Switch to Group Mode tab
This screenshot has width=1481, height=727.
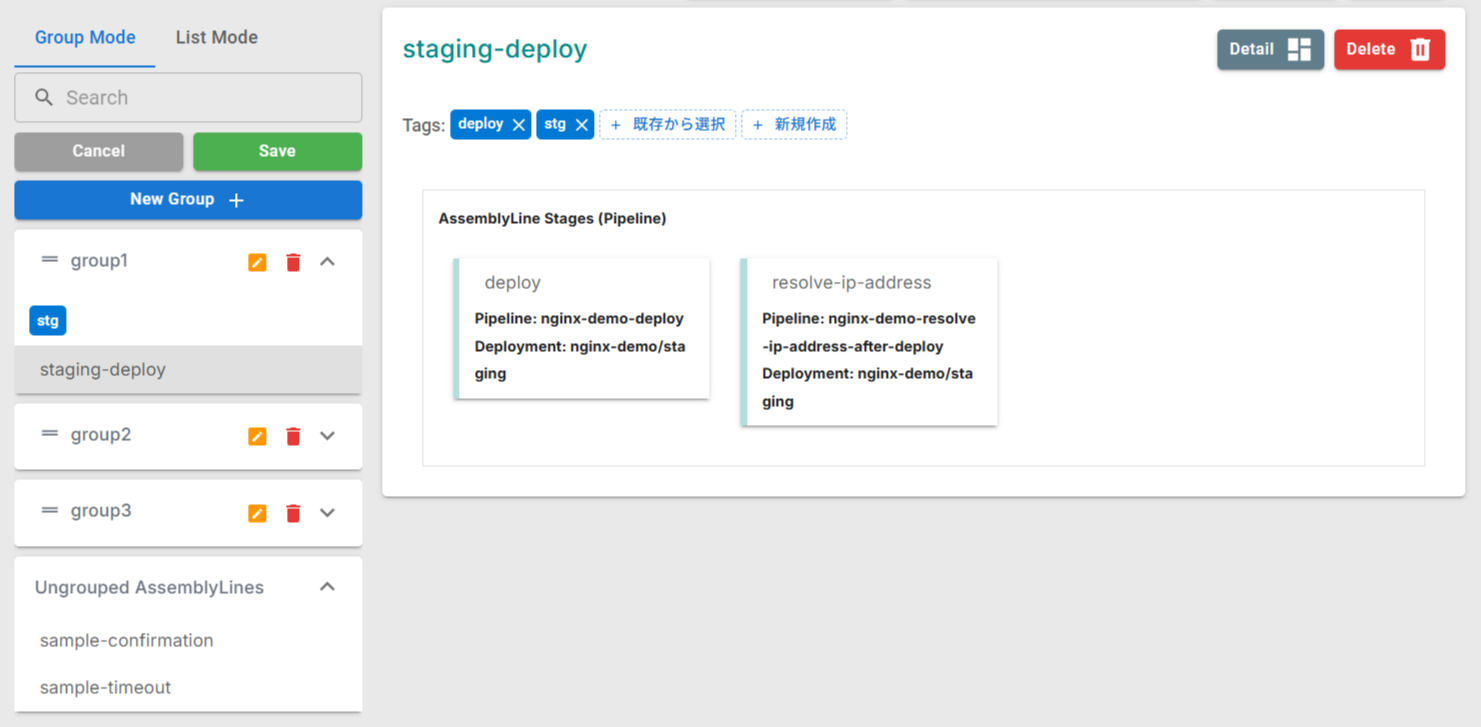pyautogui.click(x=85, y=37)
